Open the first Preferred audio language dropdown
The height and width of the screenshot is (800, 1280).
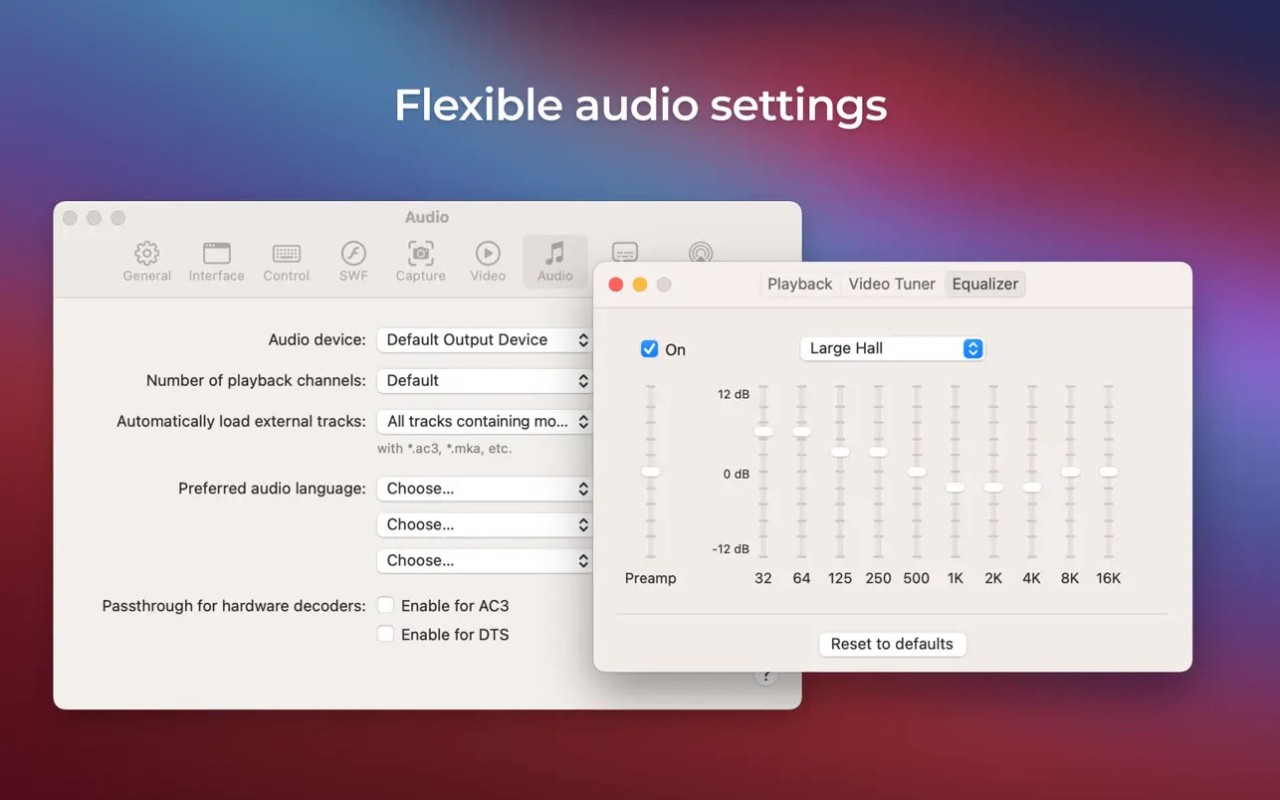tap(485, 489)
